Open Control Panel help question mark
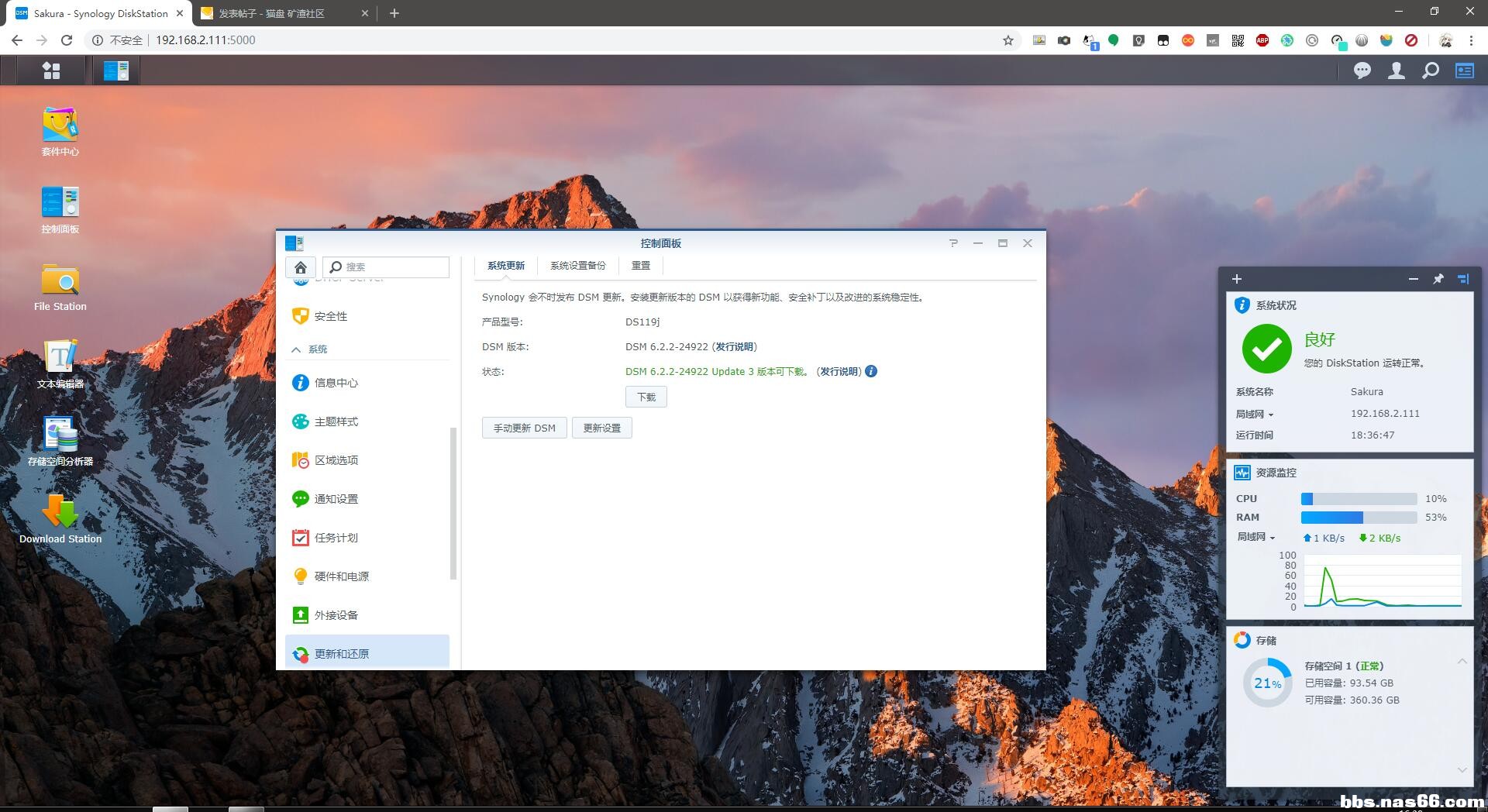The width and height of the screenshot is (1488, 812). coord(953,243)
